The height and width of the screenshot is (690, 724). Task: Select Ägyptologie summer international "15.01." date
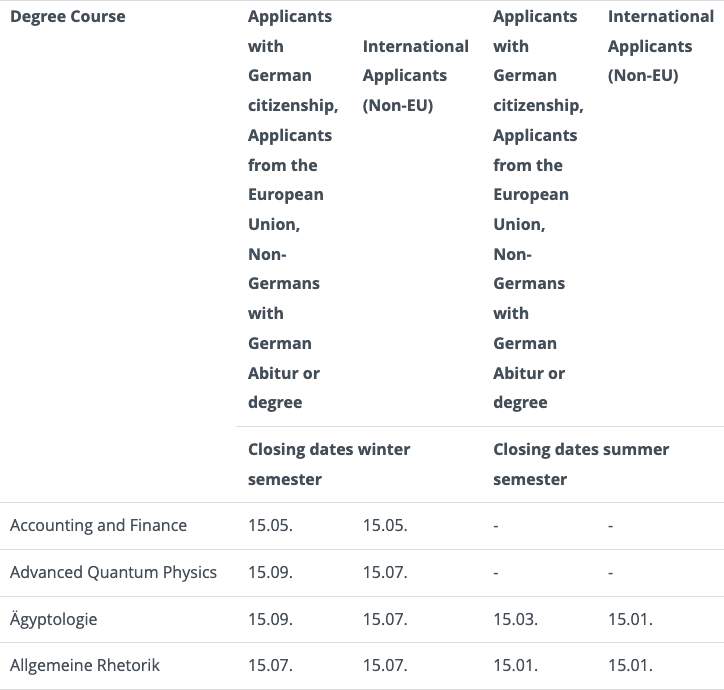630,620
